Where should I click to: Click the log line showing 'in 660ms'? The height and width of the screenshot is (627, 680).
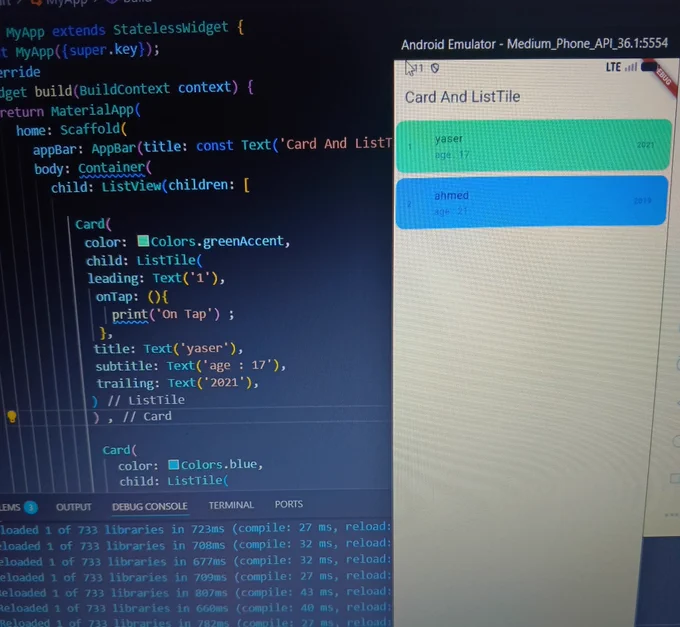click(196, 608)
